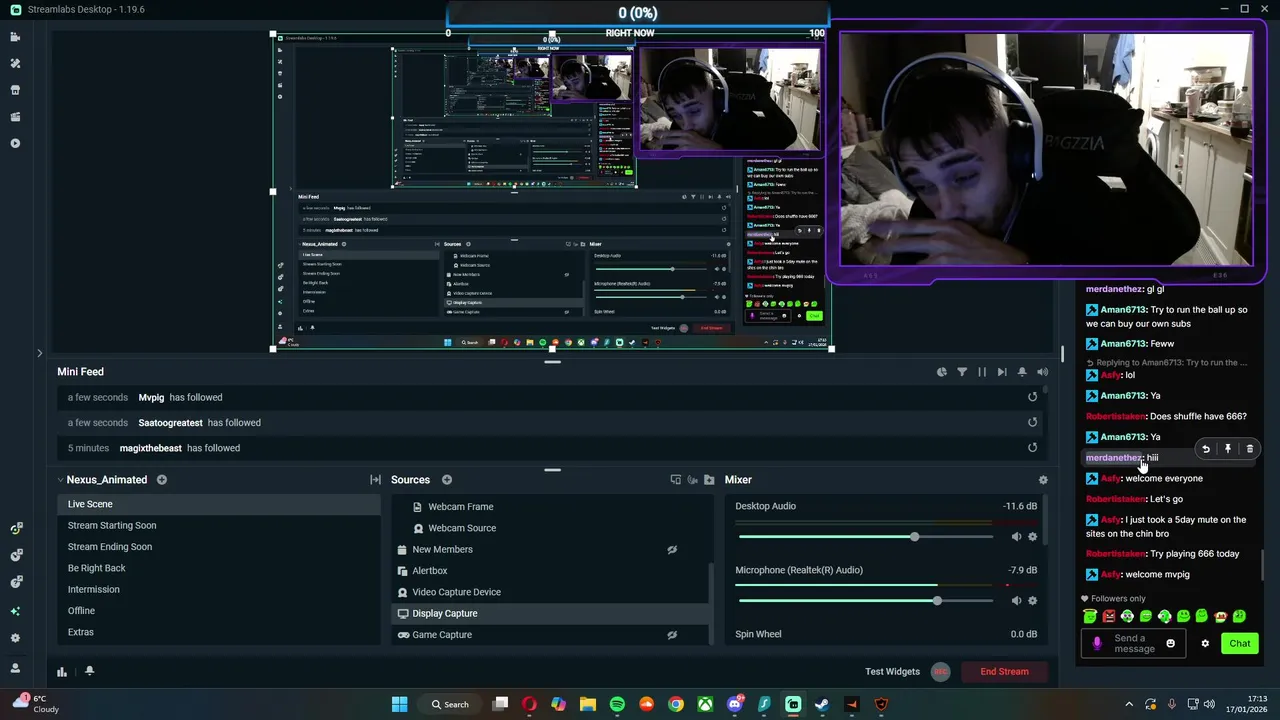Screen dimensions: 1280x720
Task: Open the notifications bell in bottom bar
Action: pyautogui.click(x=89, y=672)
